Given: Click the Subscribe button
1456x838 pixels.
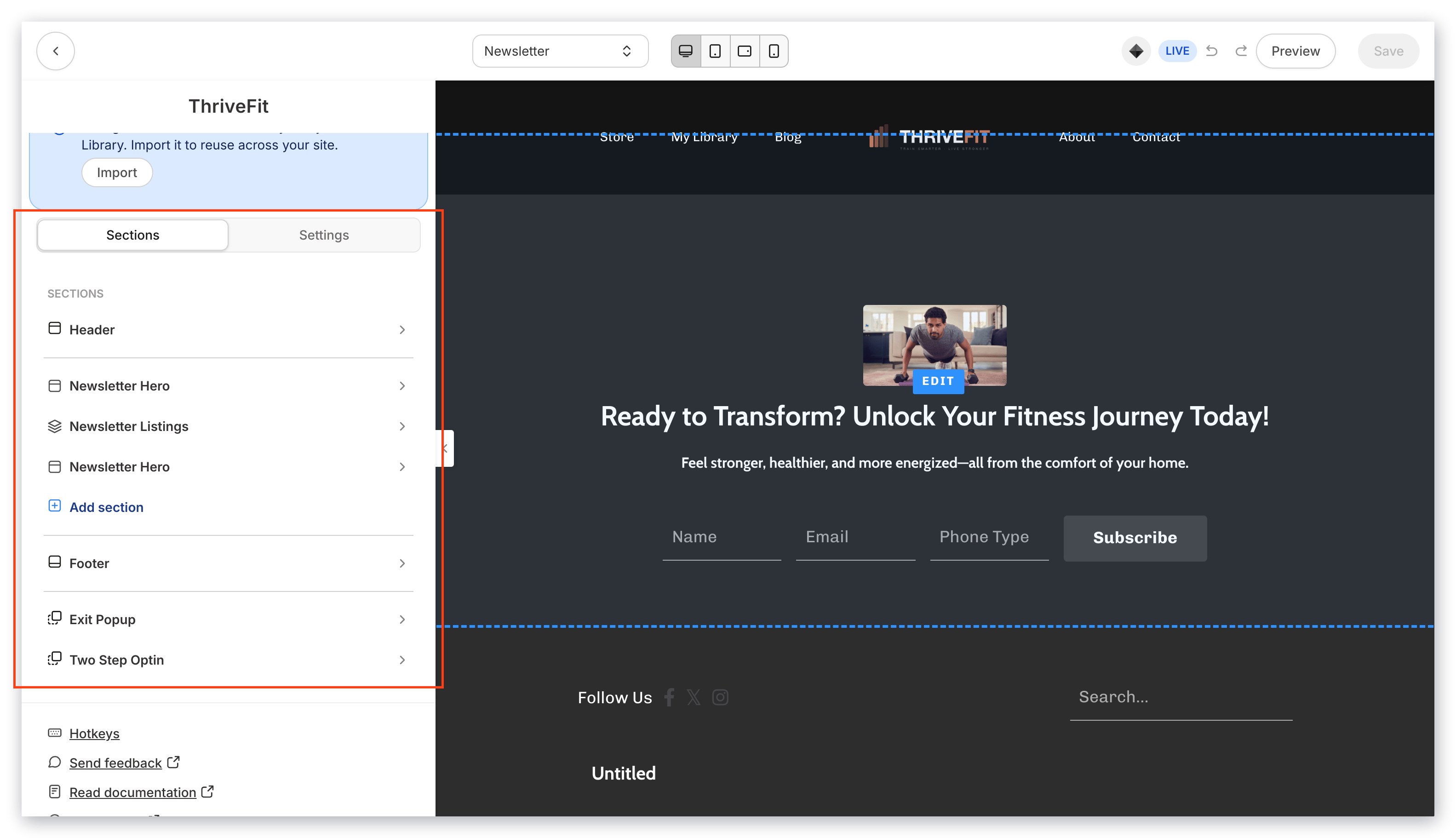Looking at the screenshot, I should click(1135, 538).
